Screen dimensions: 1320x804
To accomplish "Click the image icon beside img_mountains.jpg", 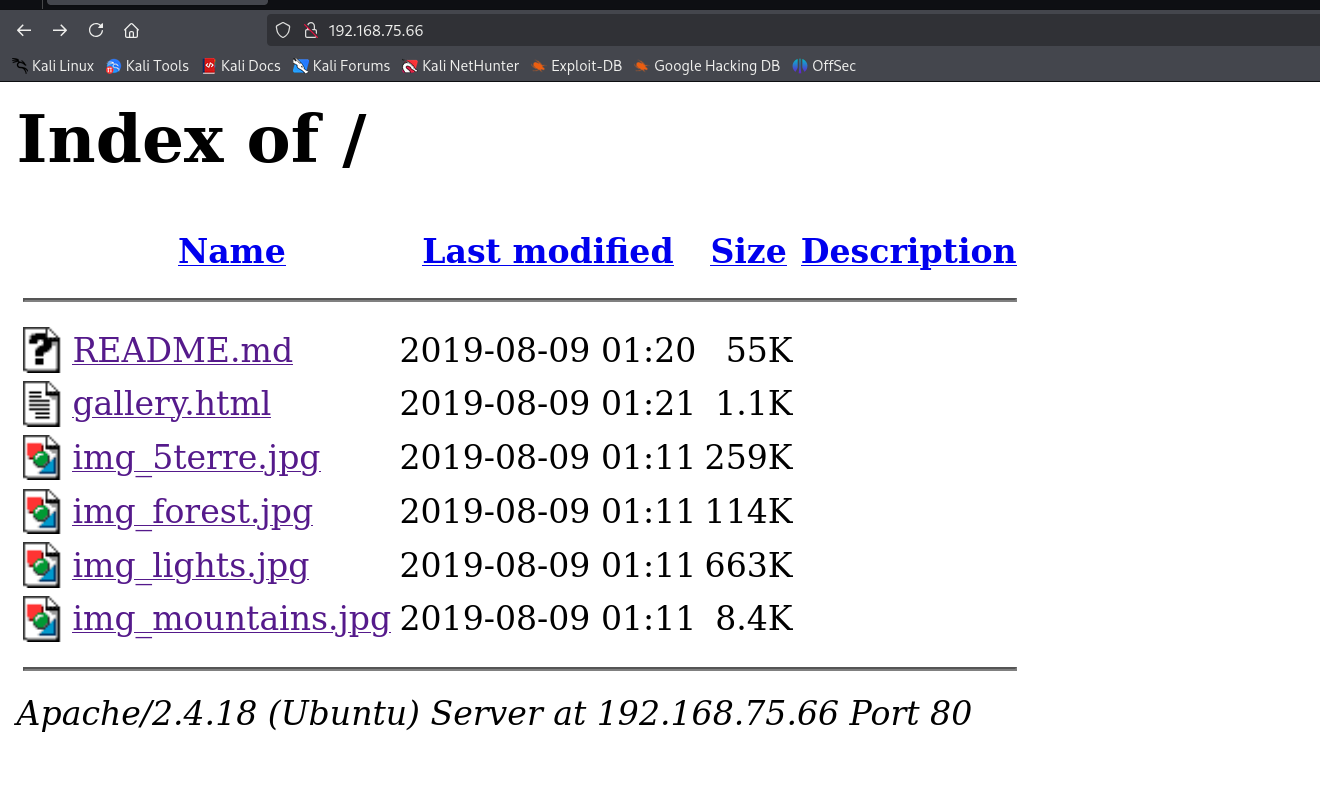I will pyautogui.click(x=42, y=619).
